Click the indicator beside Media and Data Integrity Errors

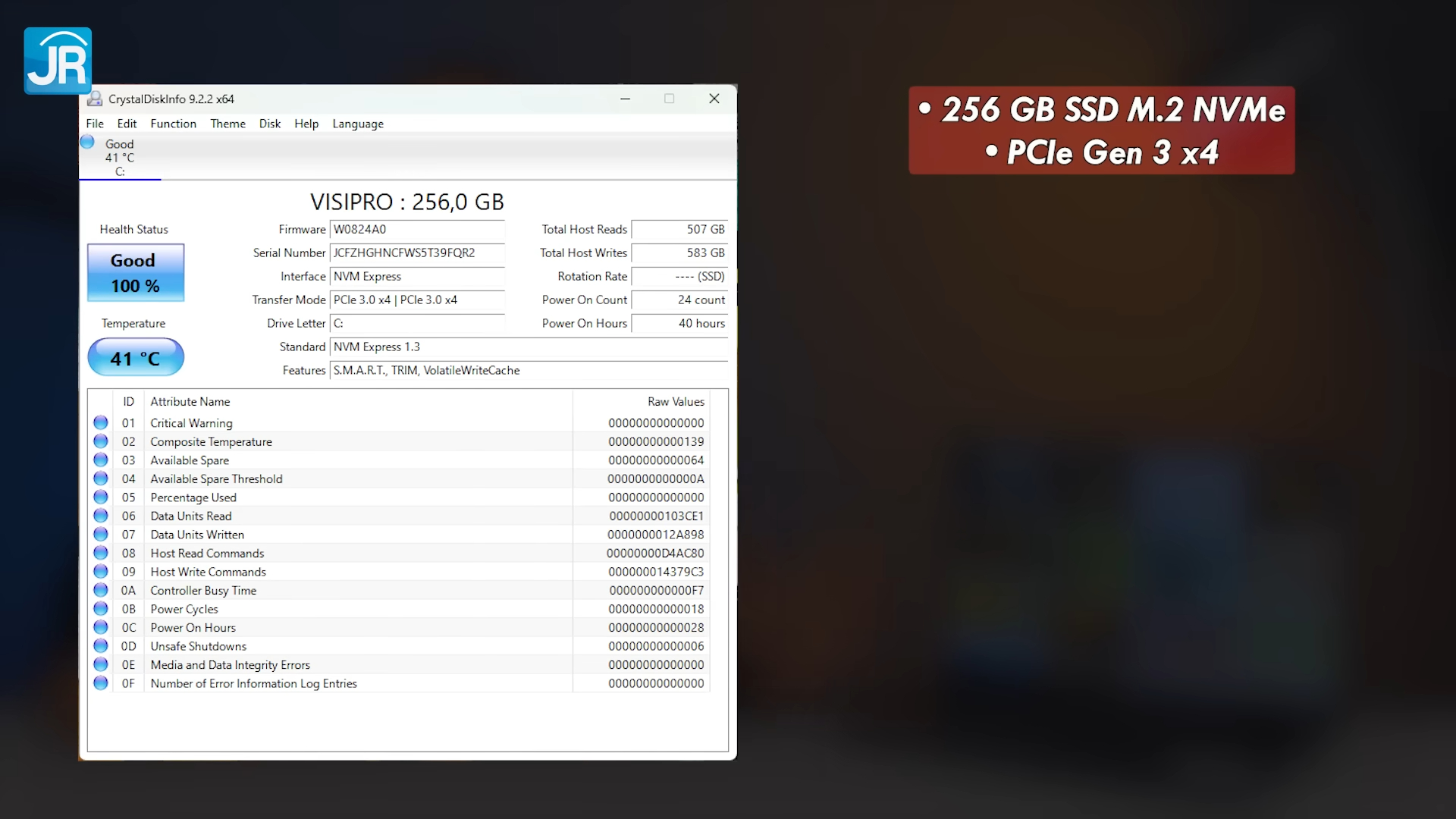(x=101, y=664)
